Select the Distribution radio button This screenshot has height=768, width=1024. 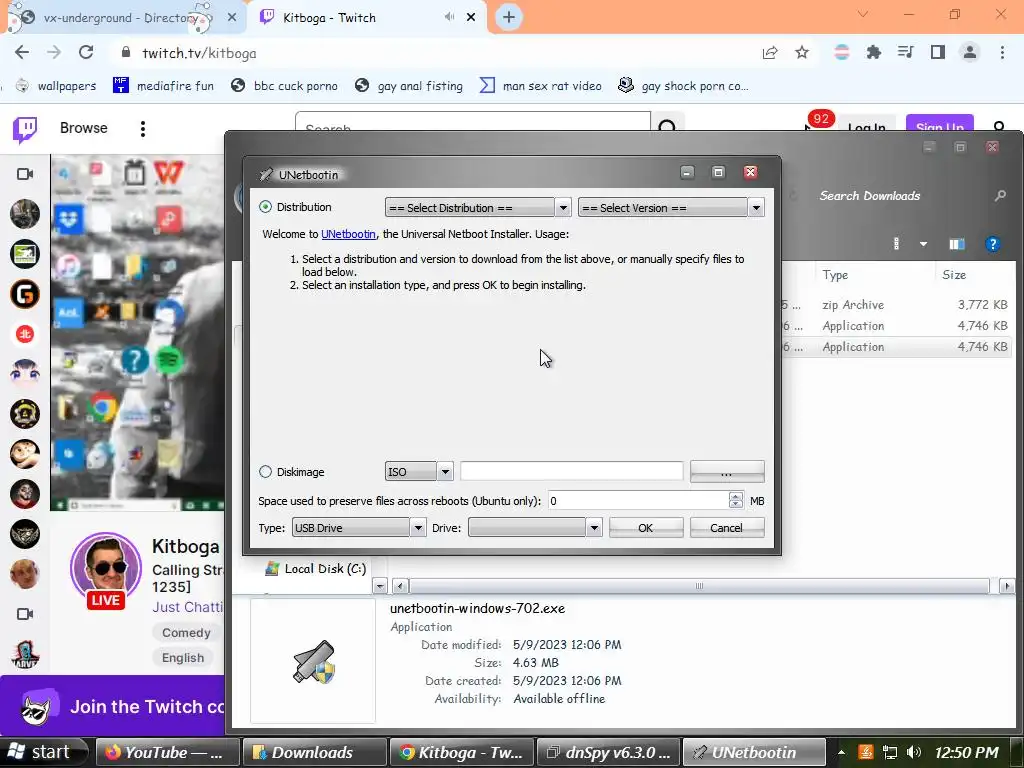tap(265, 207)
